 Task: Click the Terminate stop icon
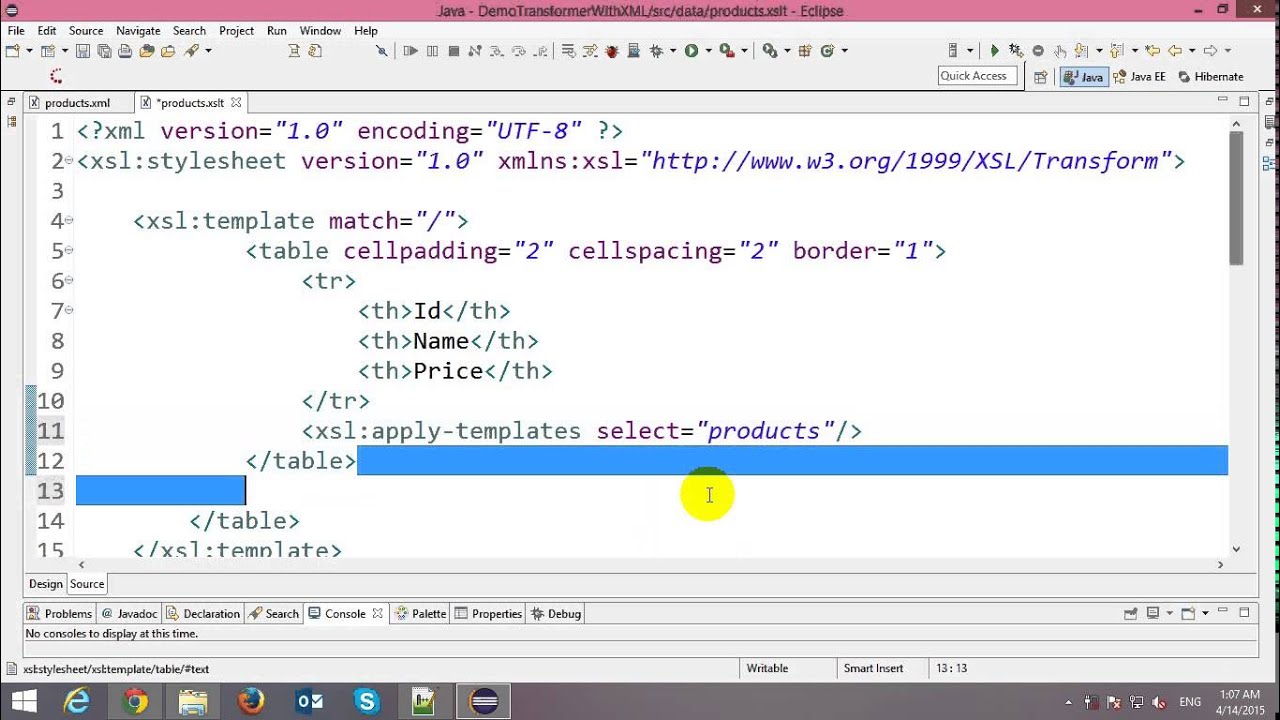point(453,50)
